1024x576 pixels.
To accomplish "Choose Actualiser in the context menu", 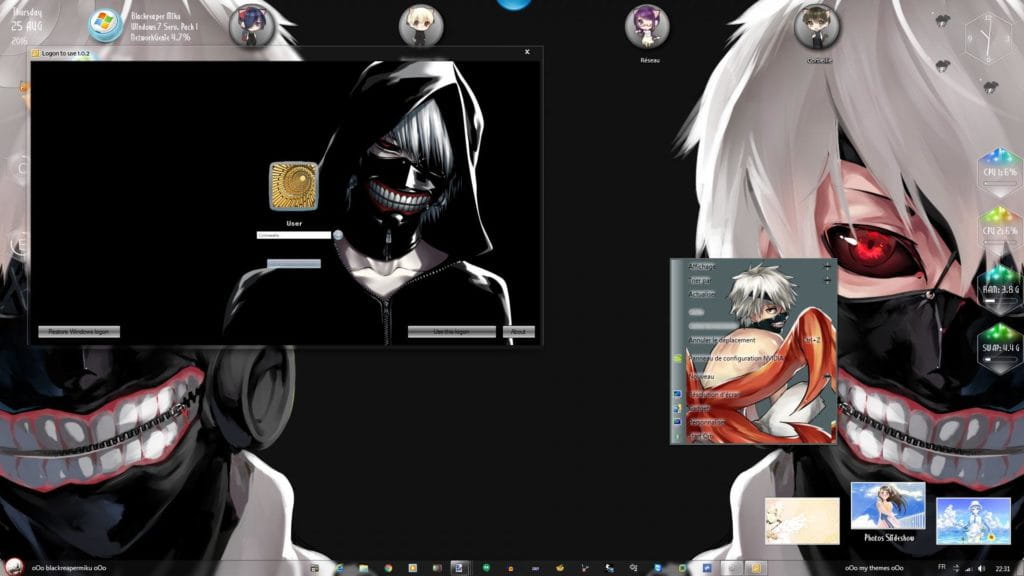I will click(x=702, y=294).
